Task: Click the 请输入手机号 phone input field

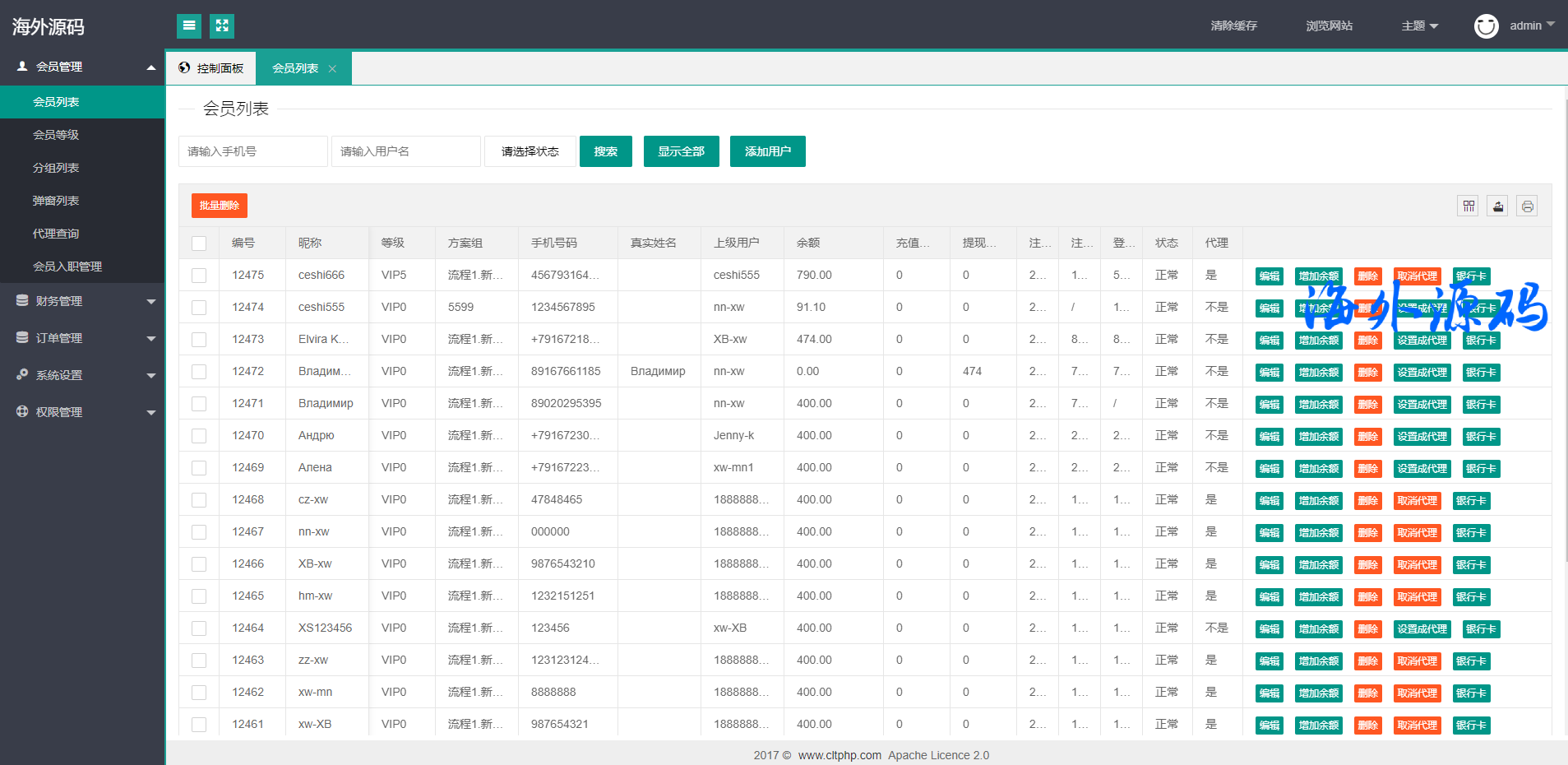Action: coord(253,151)
